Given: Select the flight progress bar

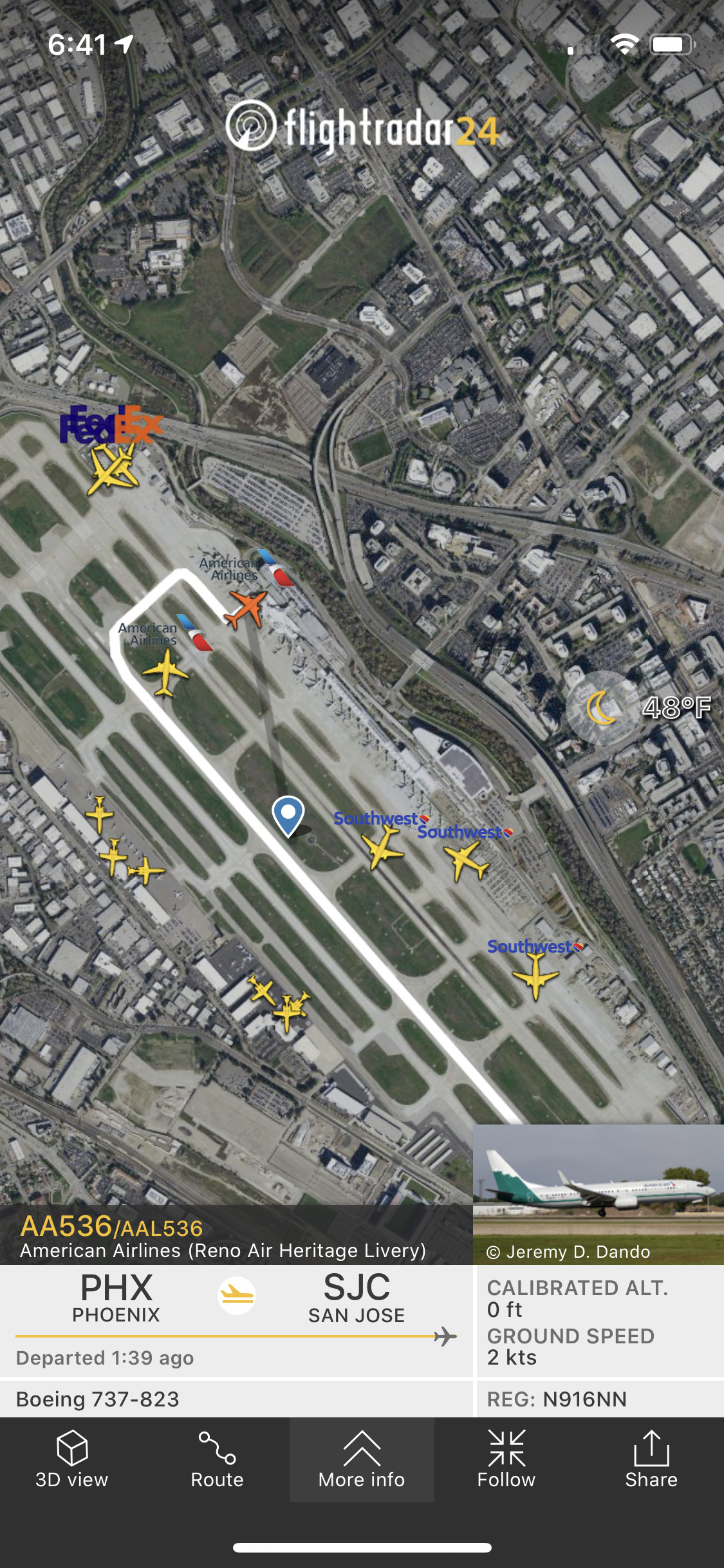Looking at the screenshot, I should (236, 1336).
